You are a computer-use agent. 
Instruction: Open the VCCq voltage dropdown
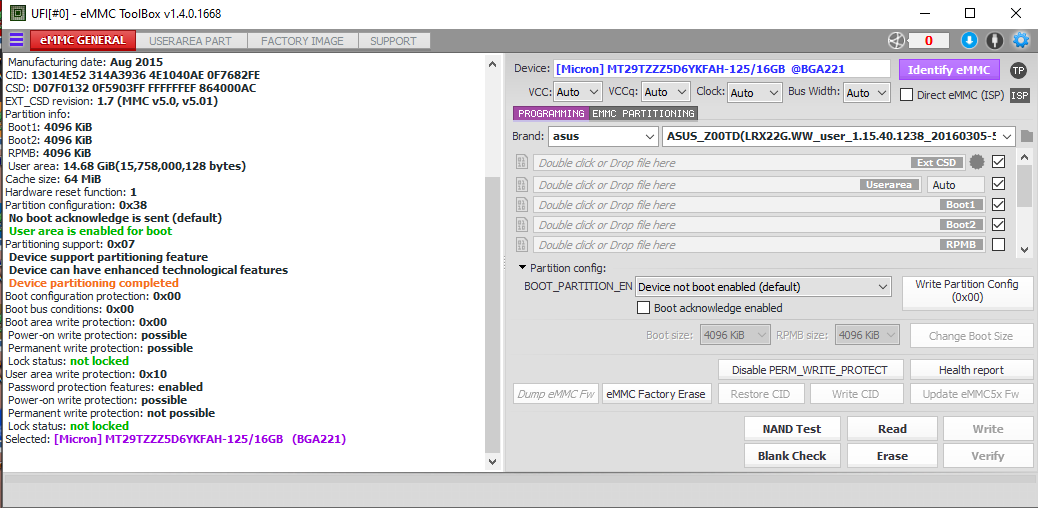tap(666, 92)
